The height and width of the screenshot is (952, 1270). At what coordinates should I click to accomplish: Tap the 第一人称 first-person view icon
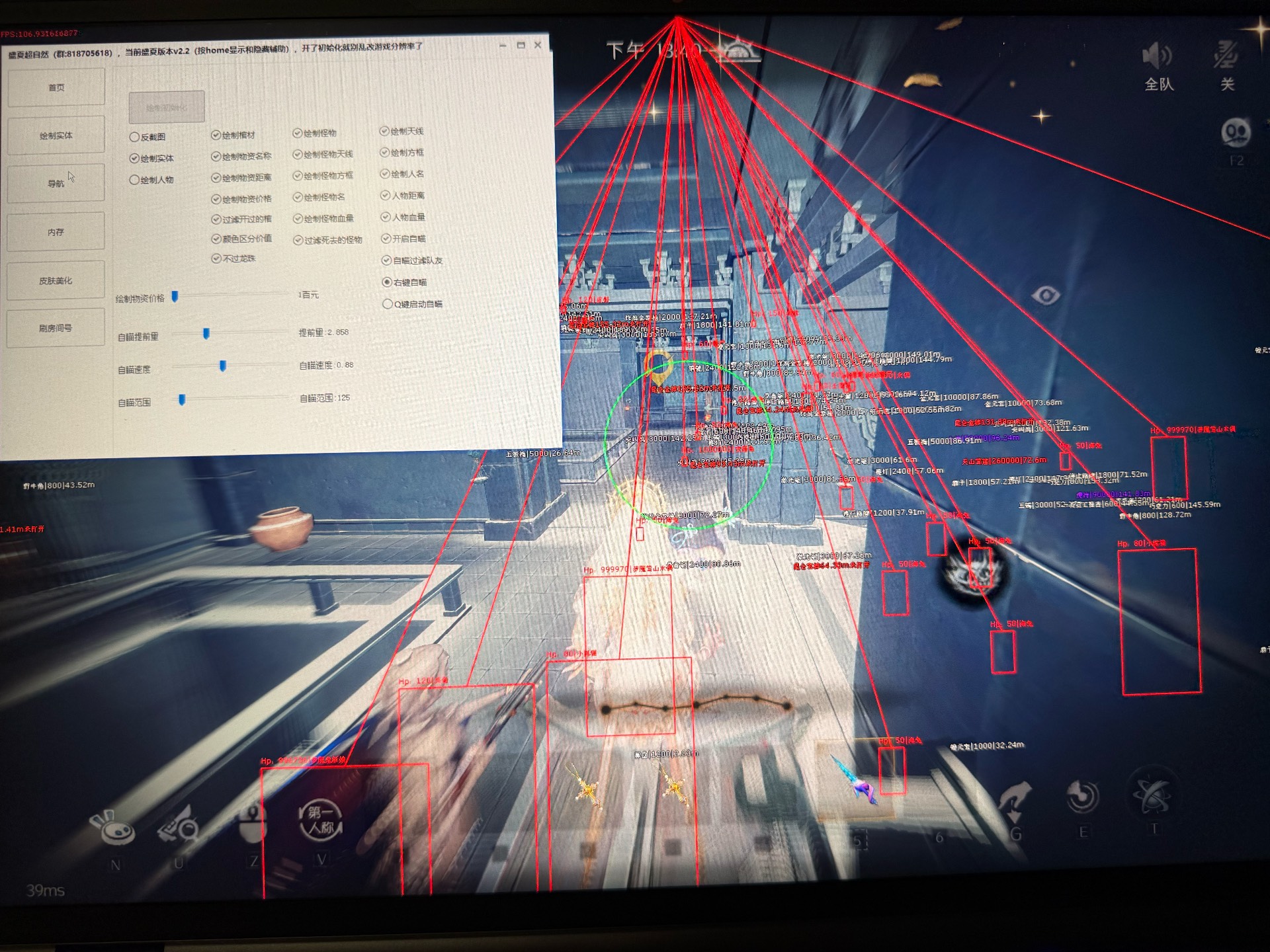[x=321, y=820]
